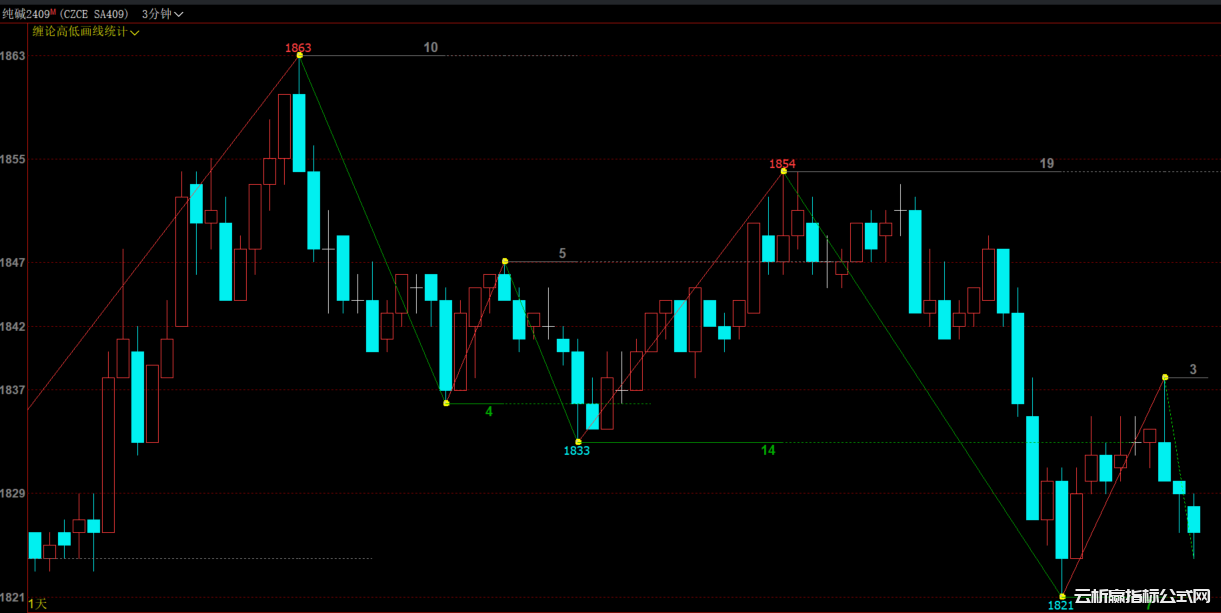This screenshot has width=1221, height=613.
Task: Open the 3分钟 period dropdown
Action: click(x=163, y=14)
